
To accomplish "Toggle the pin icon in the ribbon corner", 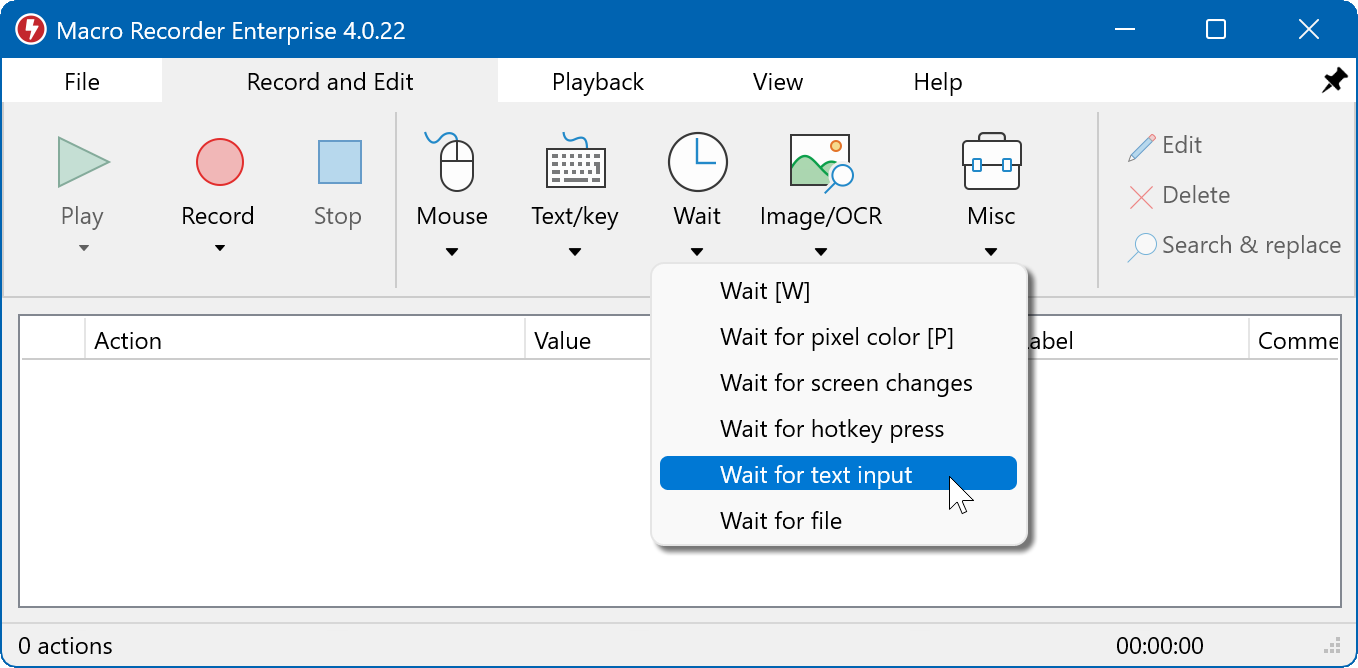I will [x=1334, y=82].
